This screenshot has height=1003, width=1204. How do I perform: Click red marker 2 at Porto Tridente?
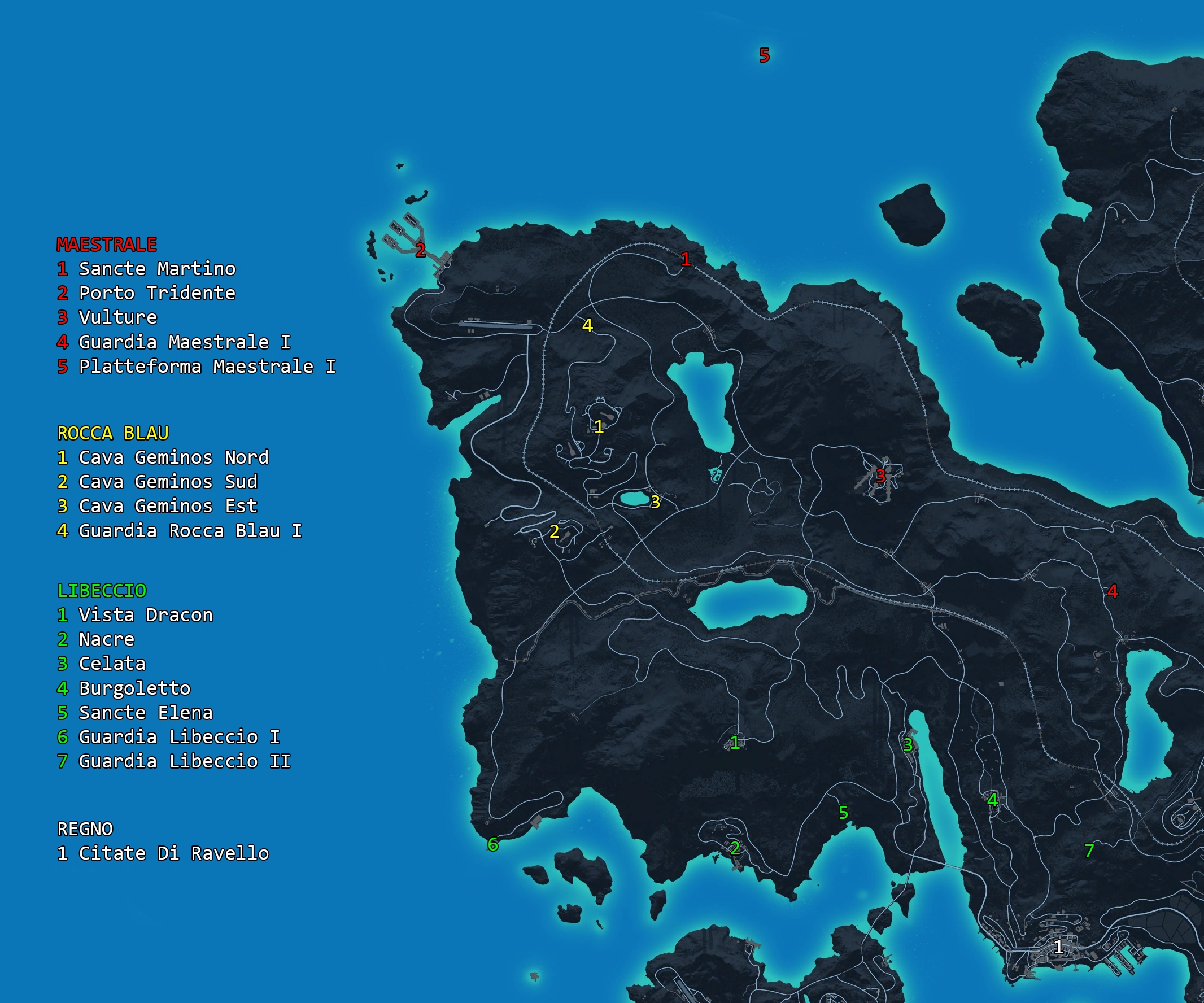click(420, 250)
